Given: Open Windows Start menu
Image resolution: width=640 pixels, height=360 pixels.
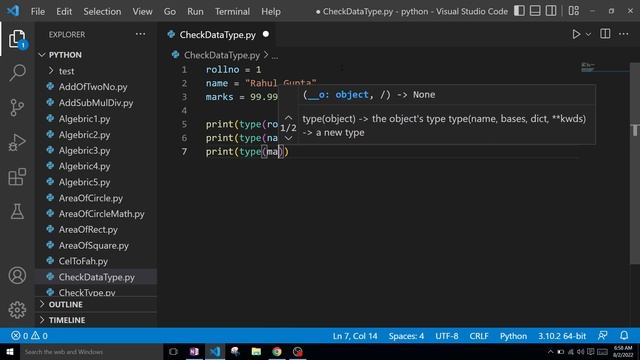Looking at the screenshot, I should coord(10,352).
